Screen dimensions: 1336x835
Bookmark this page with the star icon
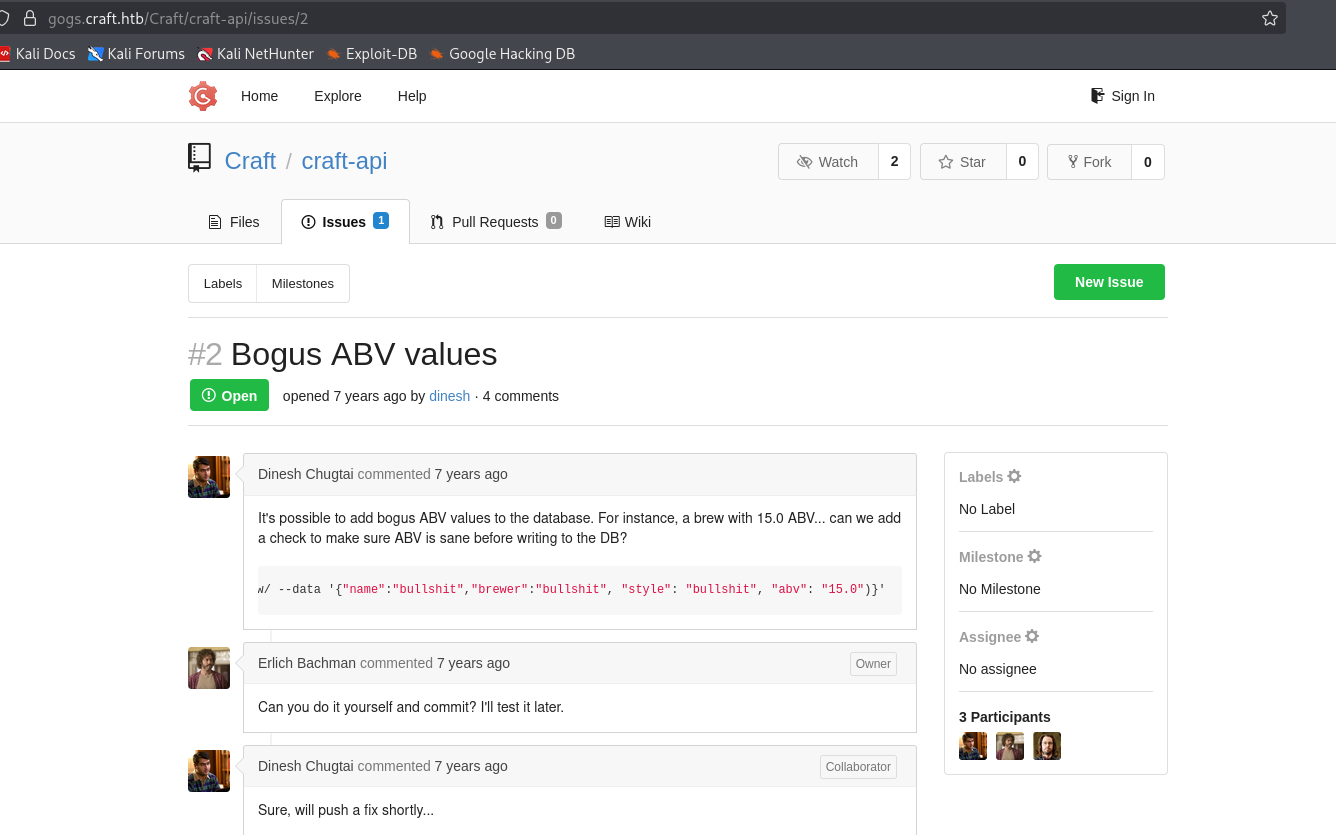pos(1270,18)
